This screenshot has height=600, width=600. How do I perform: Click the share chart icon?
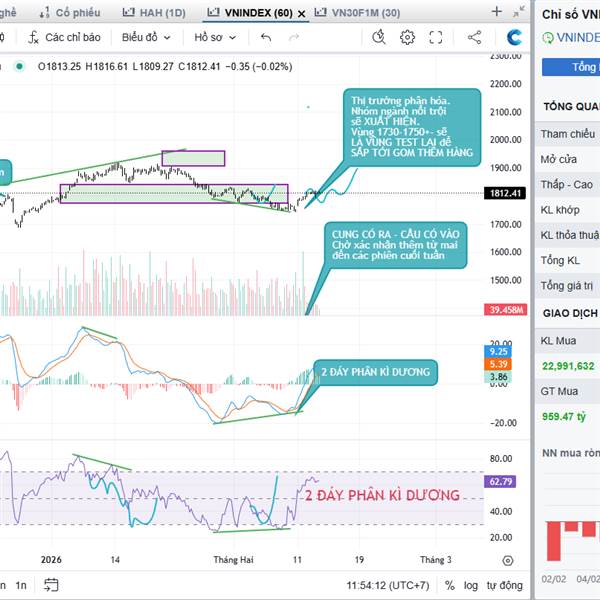(x=474, y=38)
